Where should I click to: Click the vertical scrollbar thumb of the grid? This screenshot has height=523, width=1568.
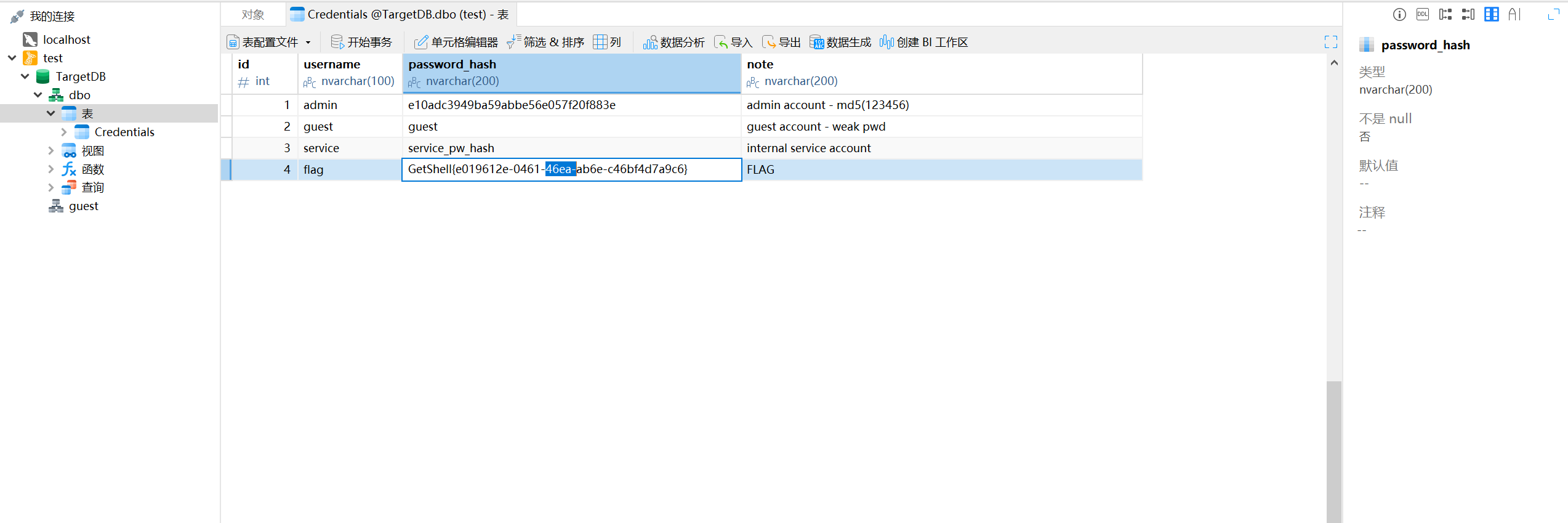point(1334,452)
